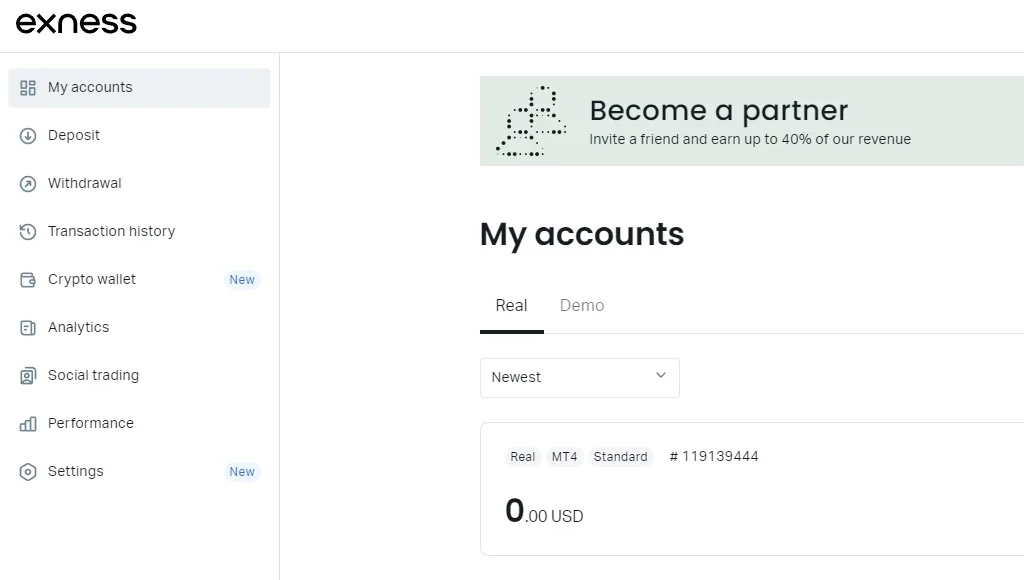Click the Analytics icon in sidebar
The width and height of the screenshot is (1024, 580).
click(x=28, y=328)
